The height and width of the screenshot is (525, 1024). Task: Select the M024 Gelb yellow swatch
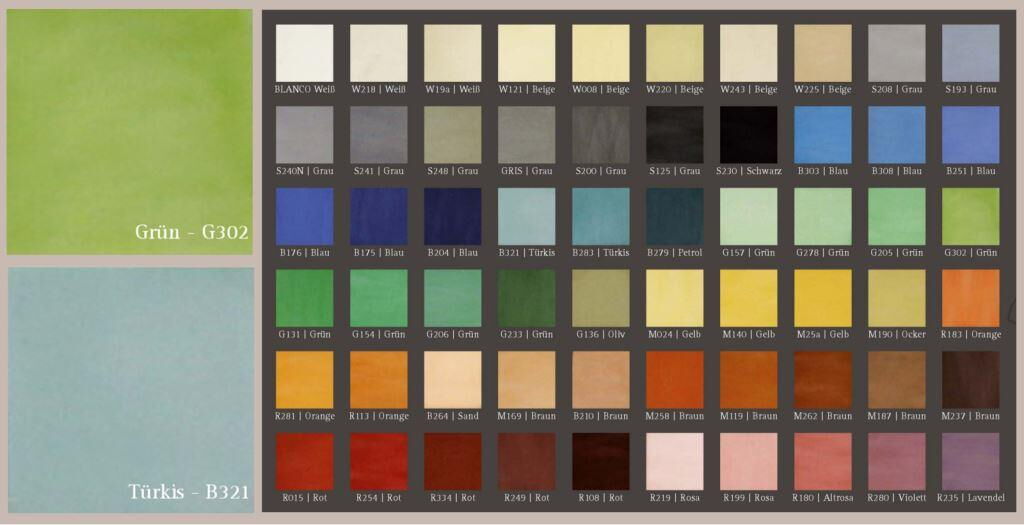[x=674, y=298]
